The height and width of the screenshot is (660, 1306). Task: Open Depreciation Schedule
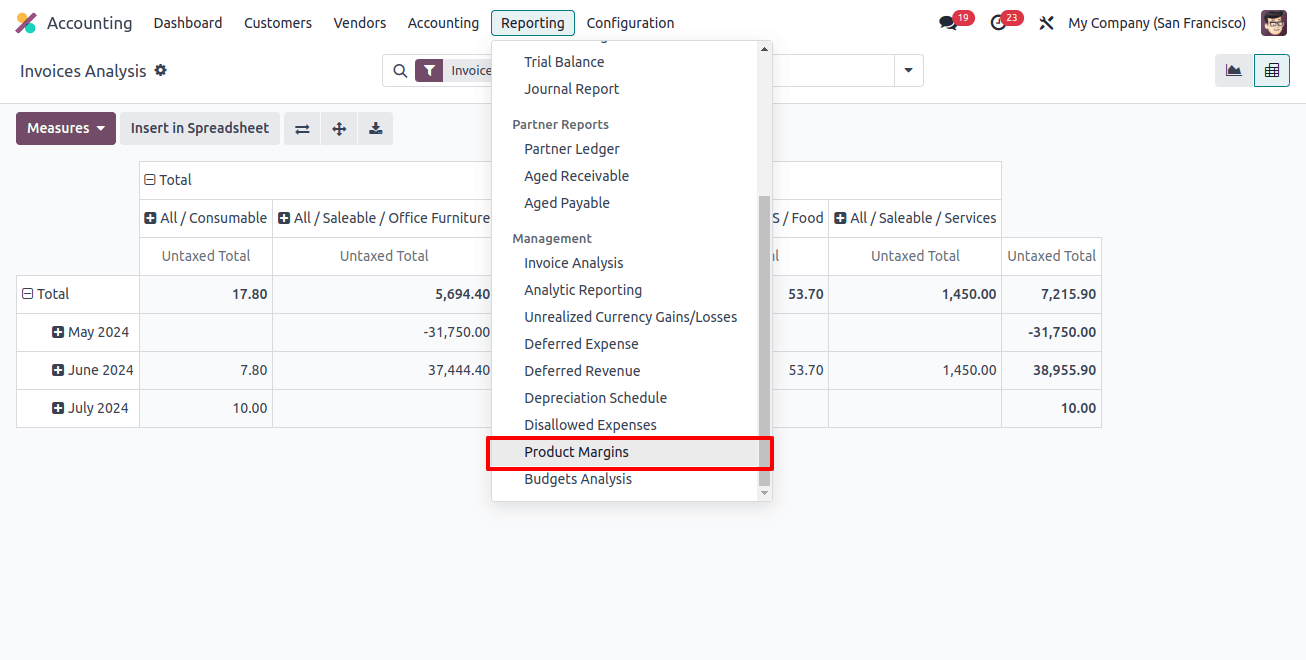coord(625,398)
